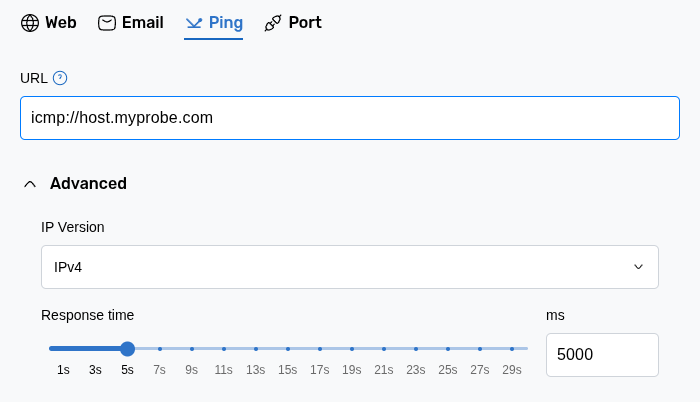Image resolution: width=700 pixels, height=402 pixels.
Task: Click the Advanced section heading
Action: [x=88, y=184]
